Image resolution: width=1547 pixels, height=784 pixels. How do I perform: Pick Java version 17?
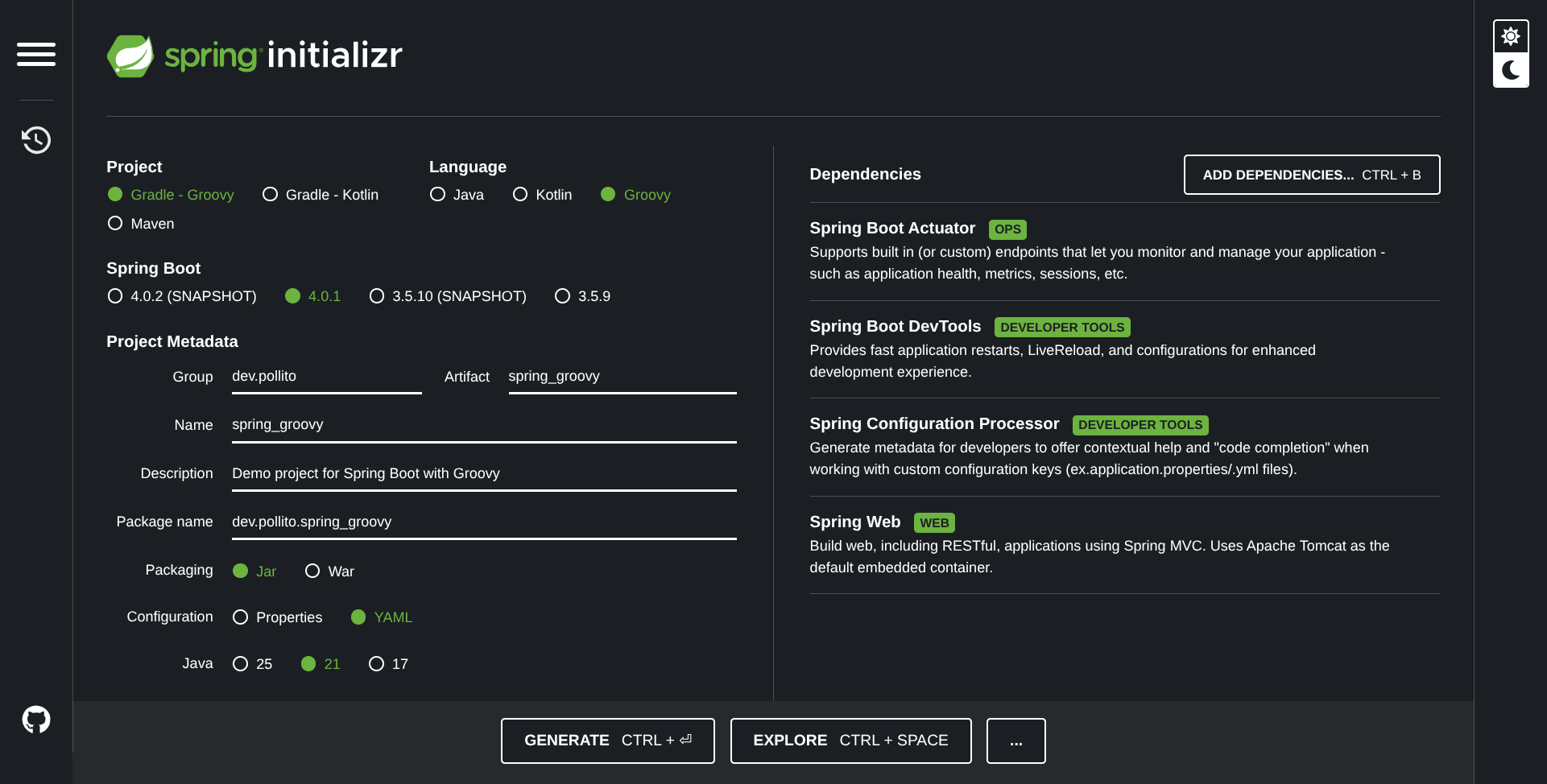coord(376,664)
